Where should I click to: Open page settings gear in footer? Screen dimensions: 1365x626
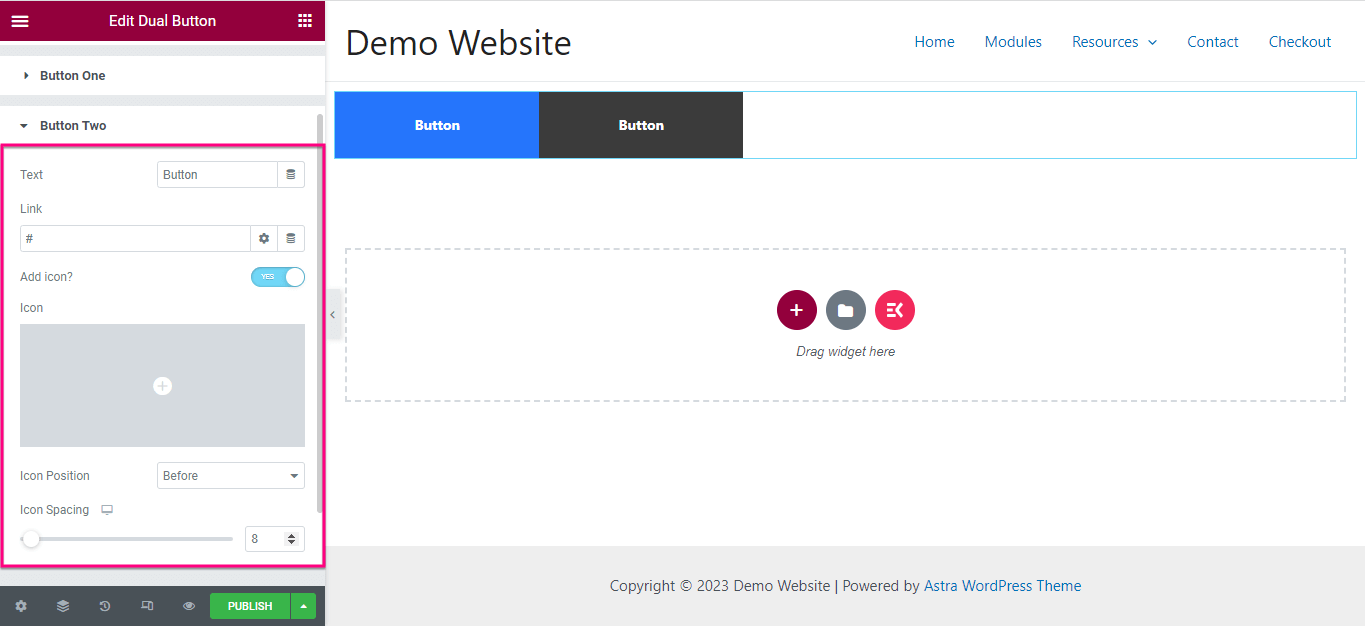[x=21, y=606]
